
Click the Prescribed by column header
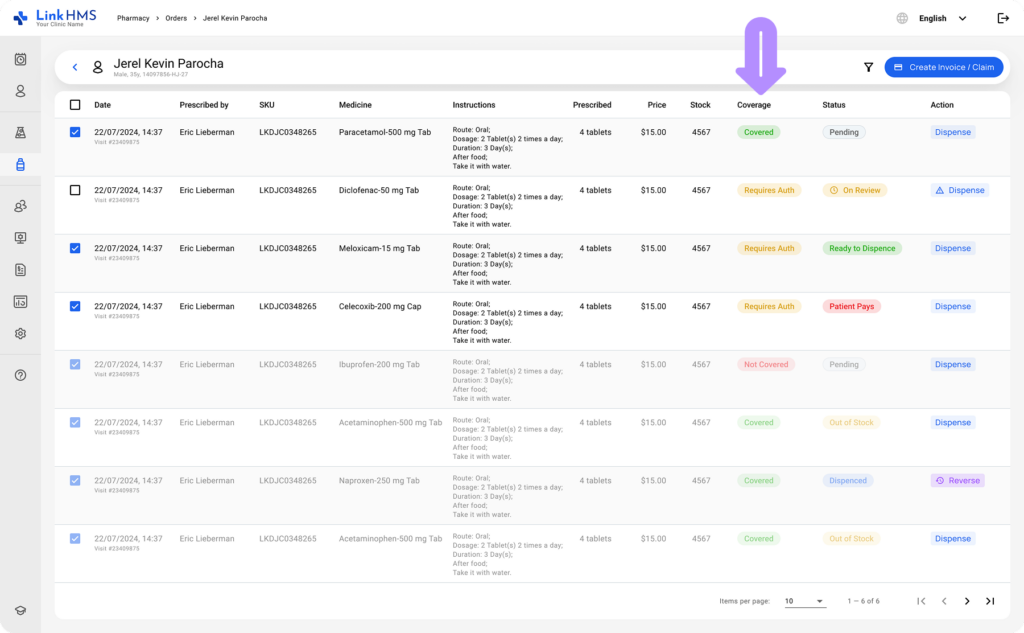click(x=204, y=105)
